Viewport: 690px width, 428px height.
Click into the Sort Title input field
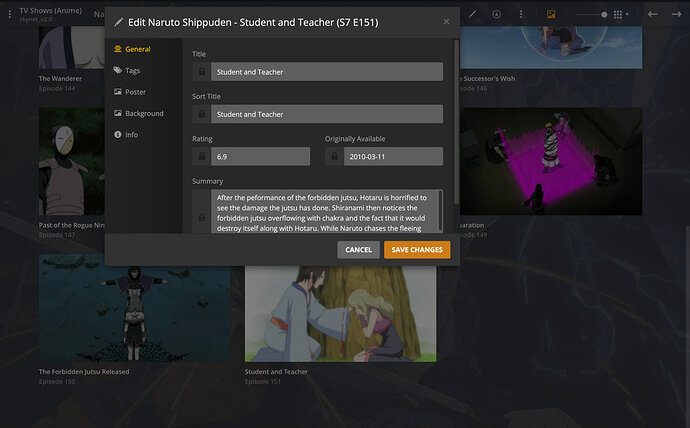[327, 114]
